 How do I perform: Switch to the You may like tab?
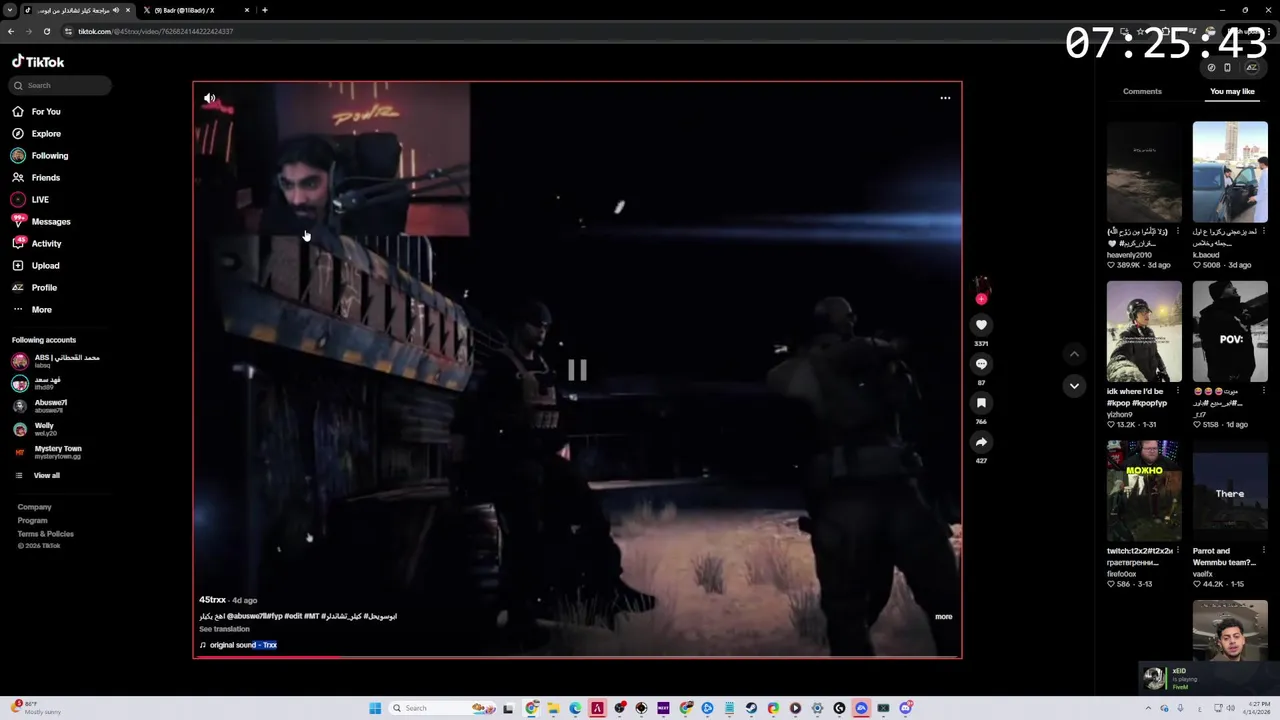1232,91
